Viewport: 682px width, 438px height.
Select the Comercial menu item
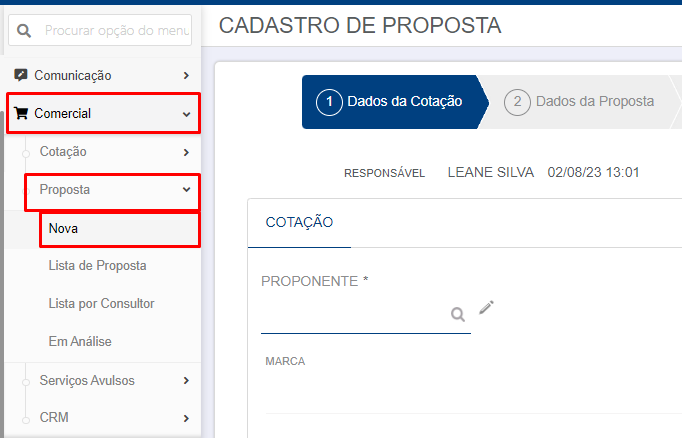pos(104,113)
